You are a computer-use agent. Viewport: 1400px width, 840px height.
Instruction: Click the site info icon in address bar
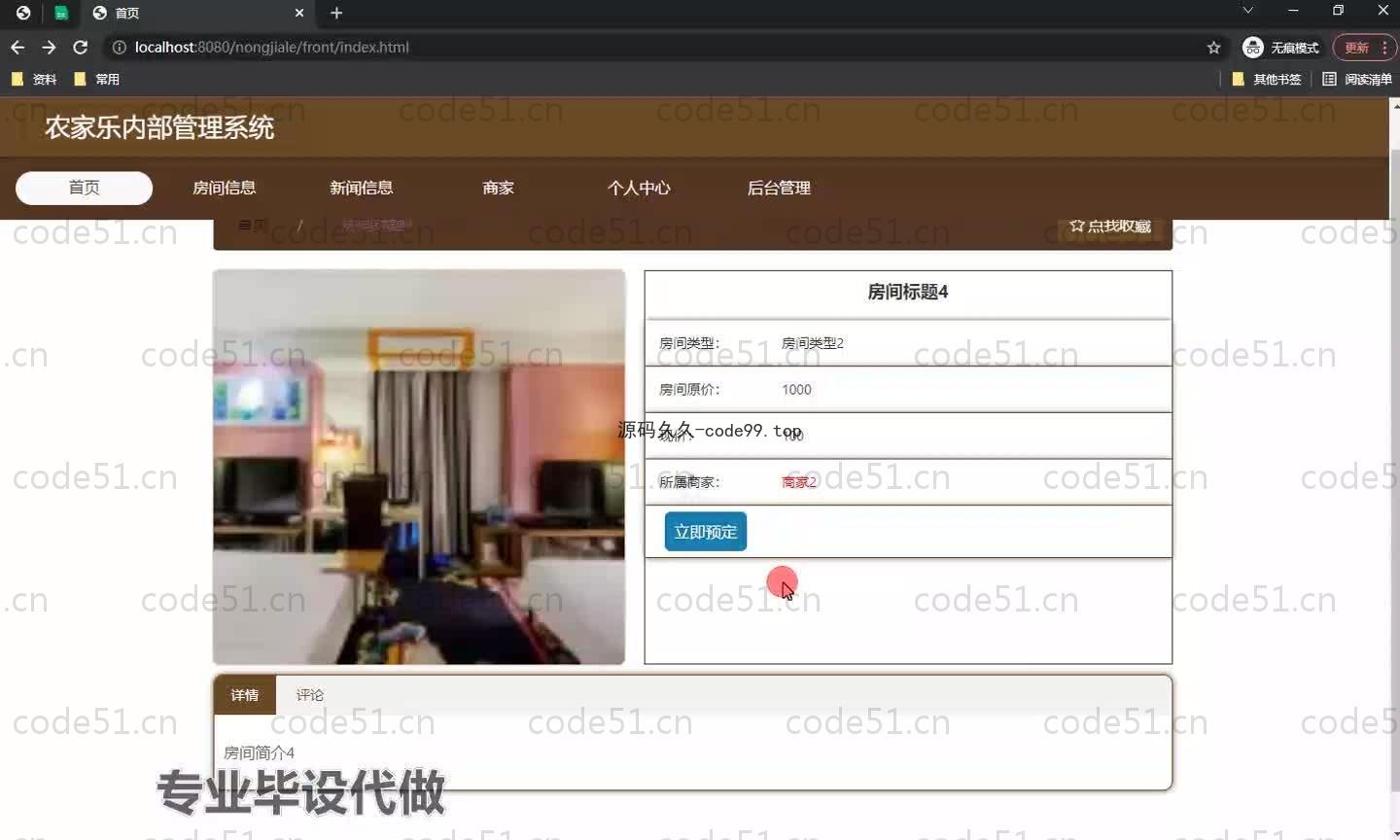(x=119, y=47)
